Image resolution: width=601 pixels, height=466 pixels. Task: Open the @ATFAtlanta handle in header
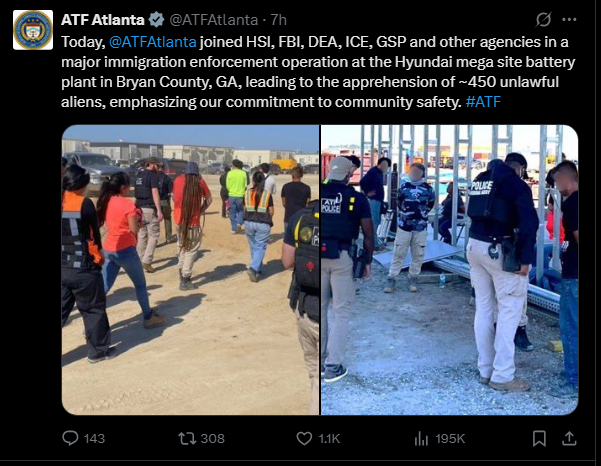214,20
